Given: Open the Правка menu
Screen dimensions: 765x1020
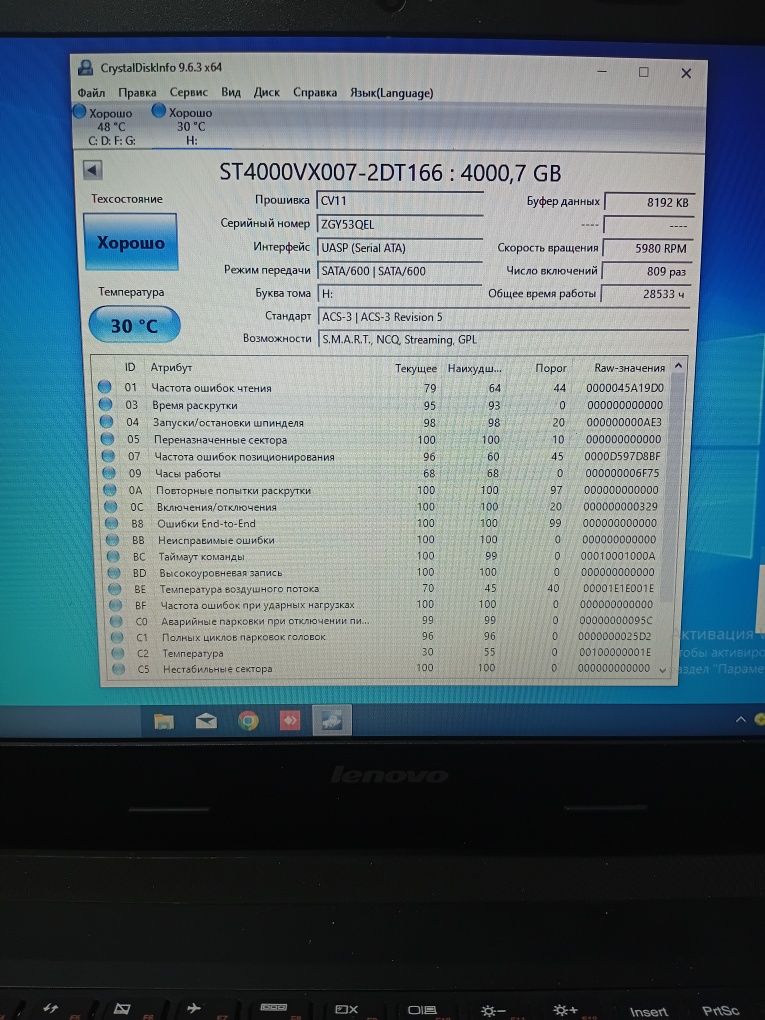Looking at the screenshot, I should click(x=137, y=92).
